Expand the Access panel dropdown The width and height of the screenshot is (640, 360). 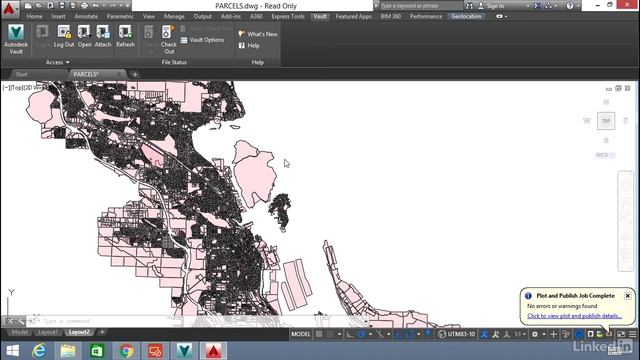58,62
